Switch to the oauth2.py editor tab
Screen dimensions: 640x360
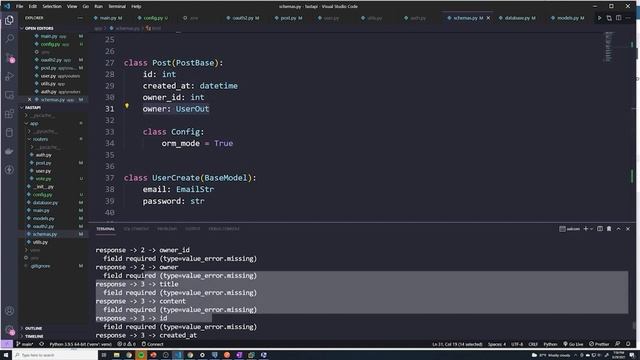[243, 18]
